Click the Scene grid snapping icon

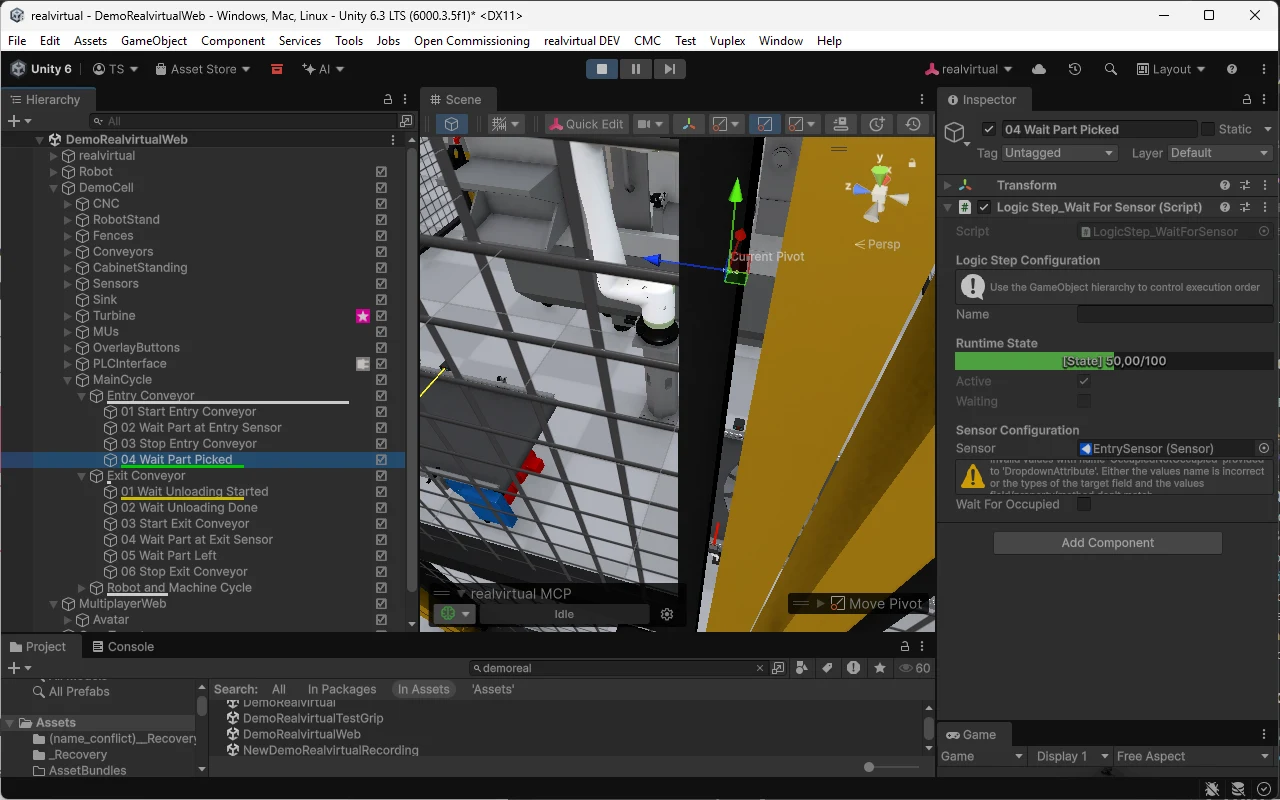click(x=506, y=124)
